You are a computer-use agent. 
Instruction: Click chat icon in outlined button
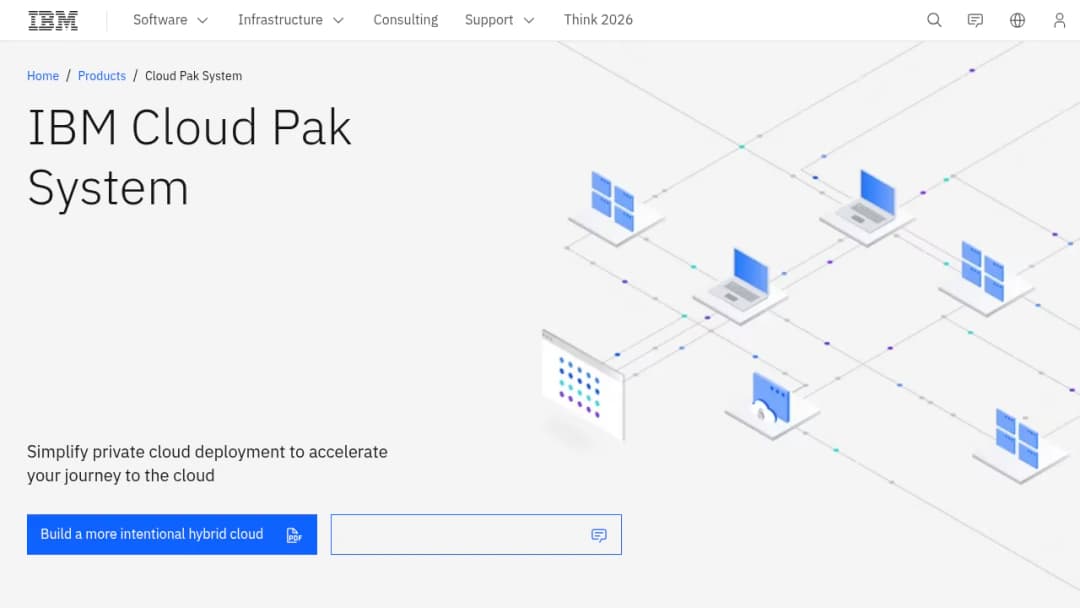tap(599, 535)
